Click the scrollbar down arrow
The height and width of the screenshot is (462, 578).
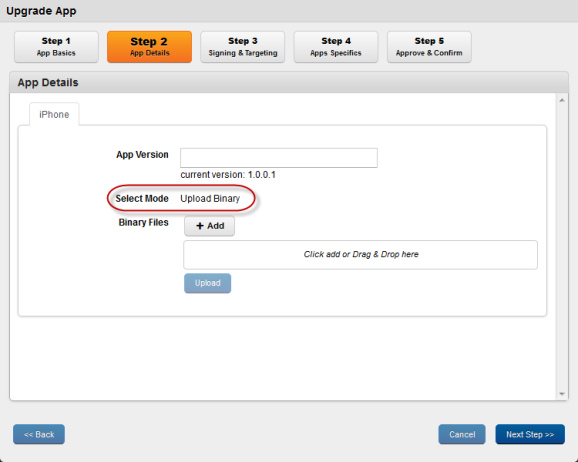tap(562, 394)
